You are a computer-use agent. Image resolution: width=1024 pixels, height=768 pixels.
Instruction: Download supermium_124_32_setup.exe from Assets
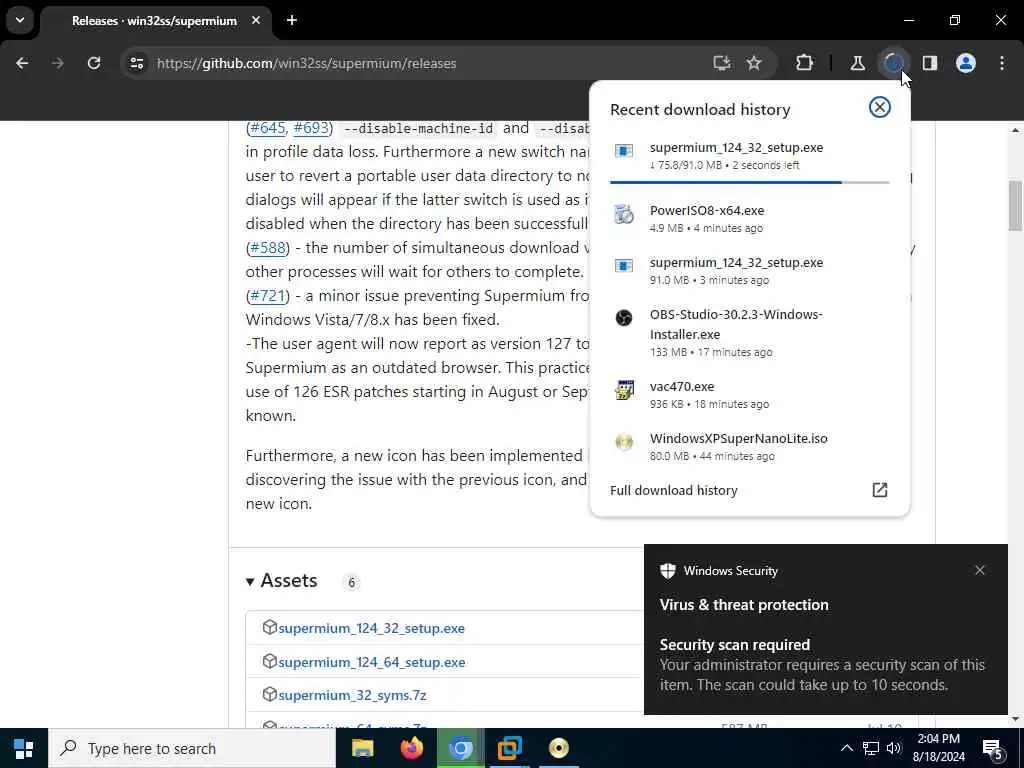[372, 628]
